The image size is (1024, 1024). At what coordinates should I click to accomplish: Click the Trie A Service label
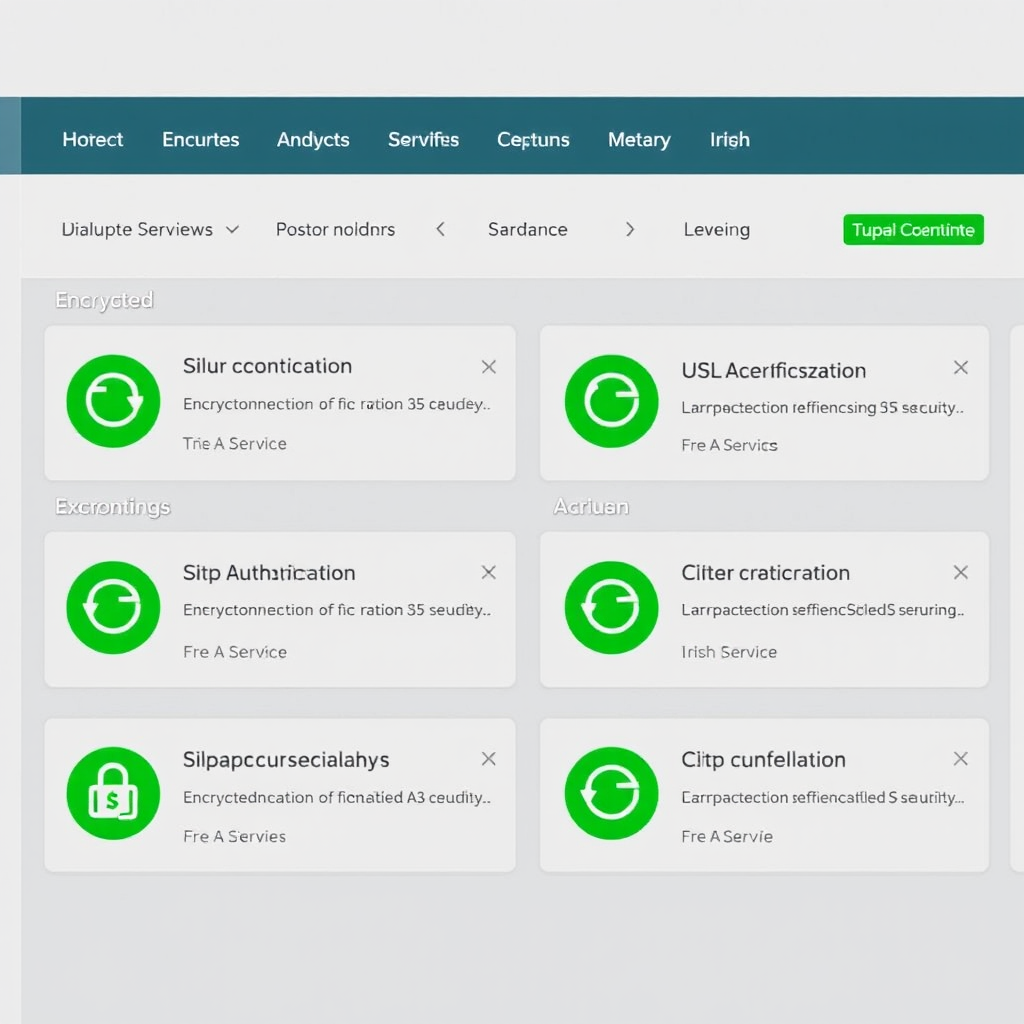pyautogui.click(x=234, y=443)
